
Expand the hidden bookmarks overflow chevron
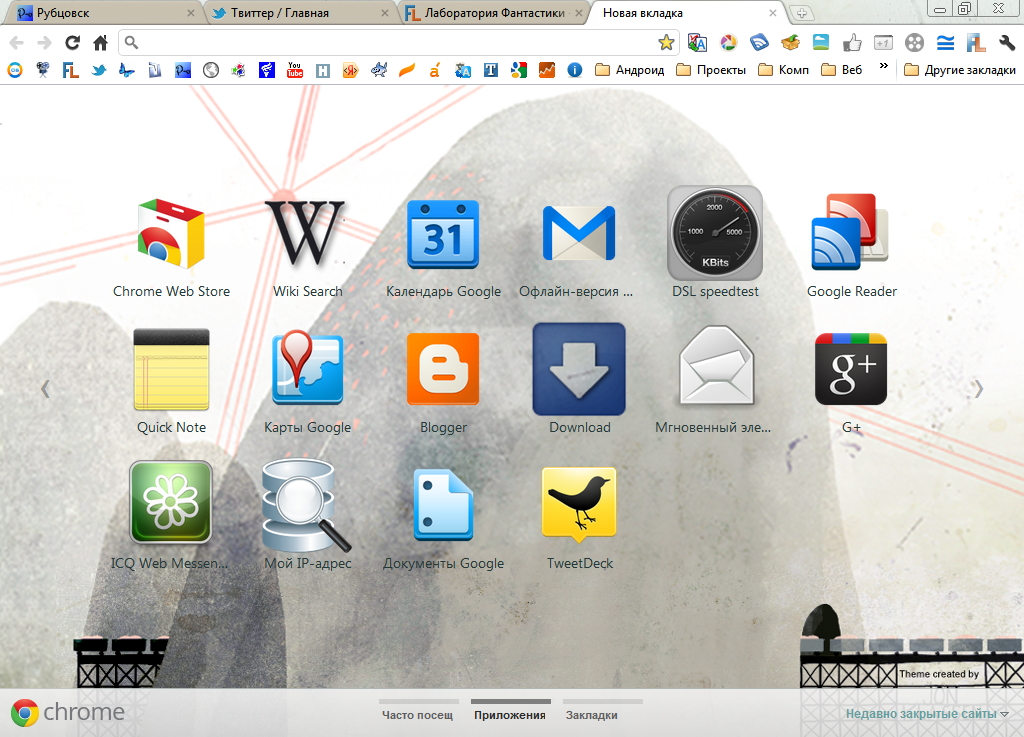[883, 69]
